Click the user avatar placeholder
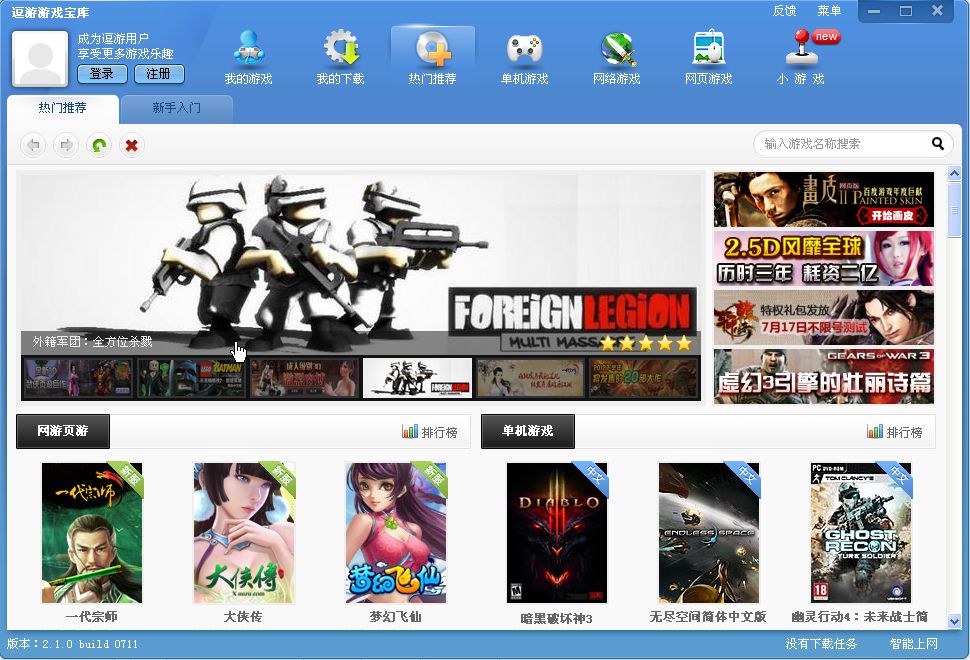Image resolution: width=970 pixels, height=660 pixels. tap(40, 59)
